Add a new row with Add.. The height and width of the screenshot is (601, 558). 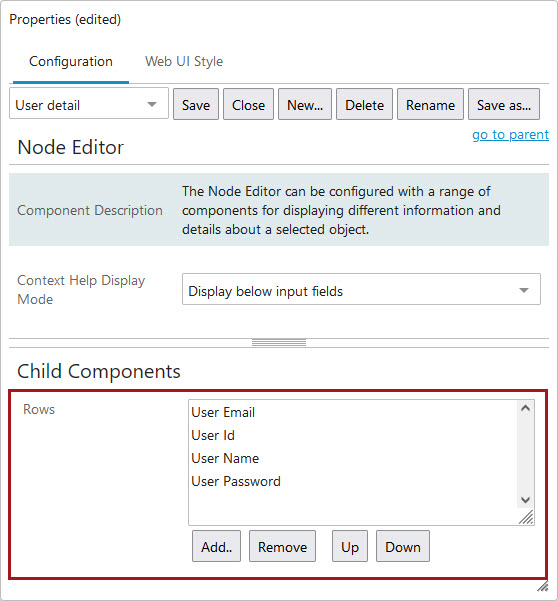(x=217, y=546)
